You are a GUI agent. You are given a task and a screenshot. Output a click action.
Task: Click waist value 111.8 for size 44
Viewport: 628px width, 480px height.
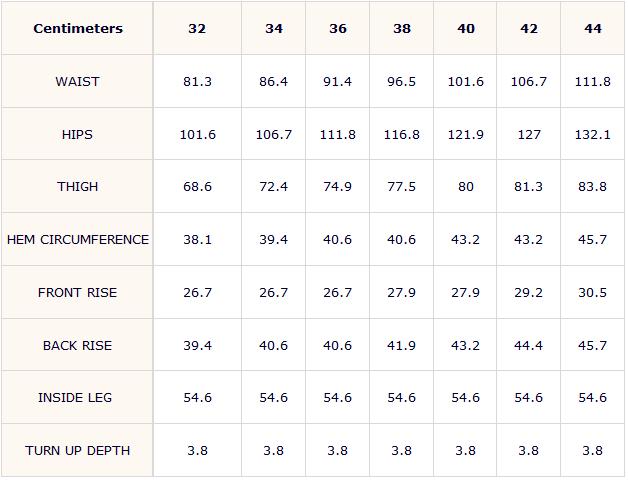click(x=592, y=82)
